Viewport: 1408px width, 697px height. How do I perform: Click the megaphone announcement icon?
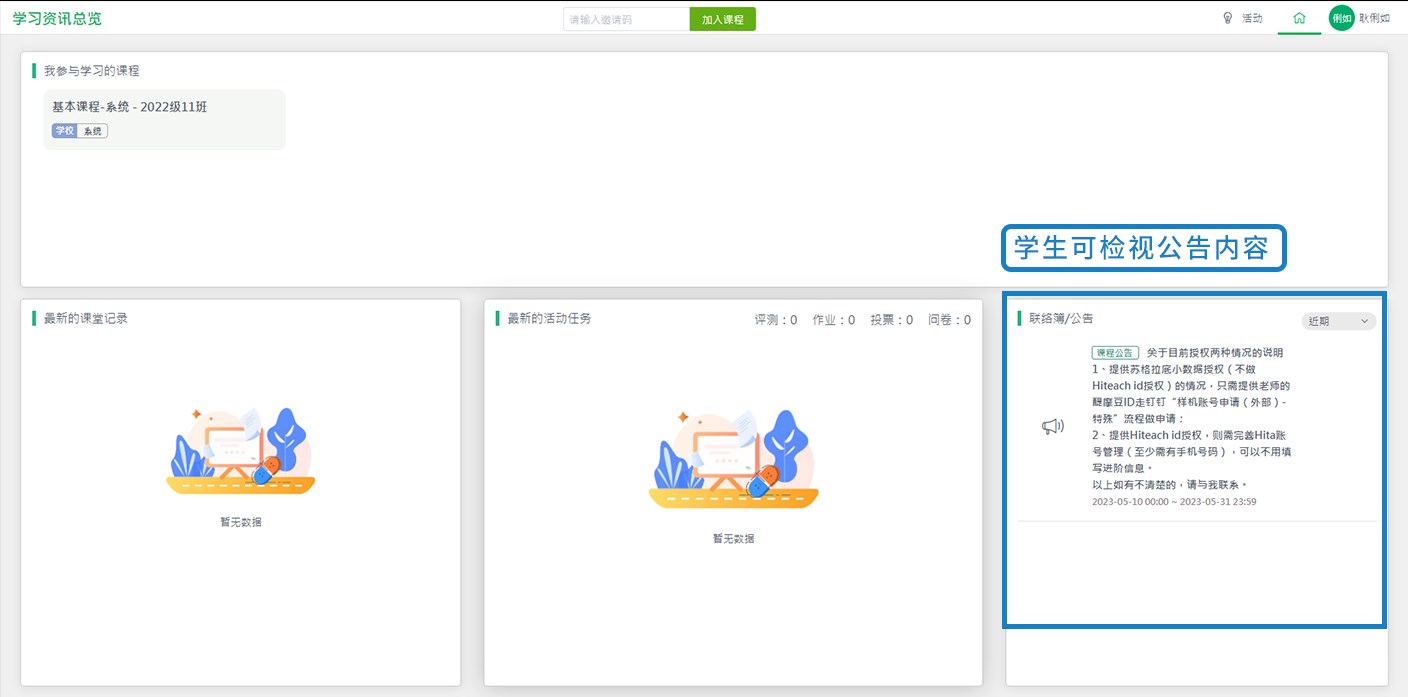tap(1052, 427)
